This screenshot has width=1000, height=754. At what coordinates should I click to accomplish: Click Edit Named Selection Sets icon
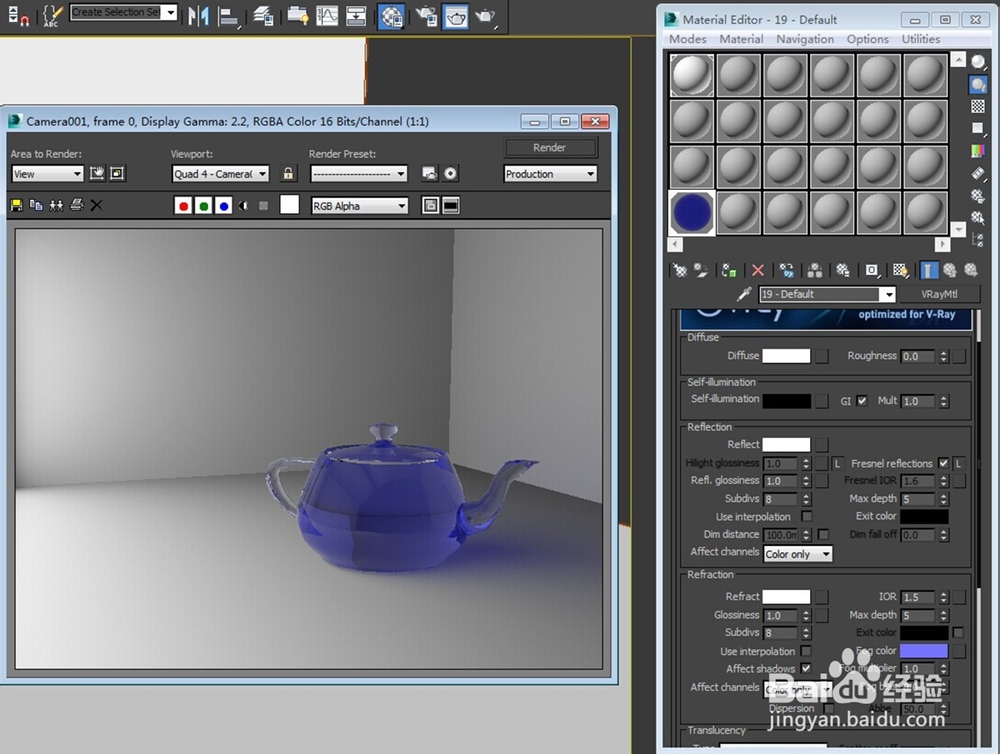52,15
